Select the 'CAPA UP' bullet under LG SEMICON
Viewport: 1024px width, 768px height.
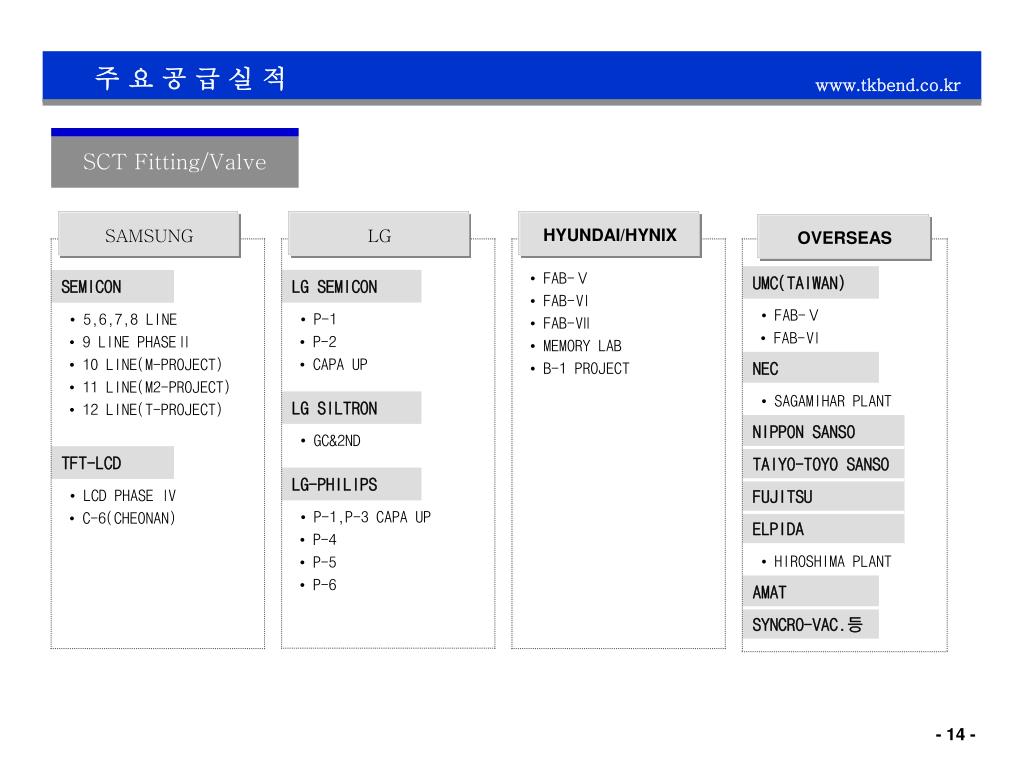(340, 364)
